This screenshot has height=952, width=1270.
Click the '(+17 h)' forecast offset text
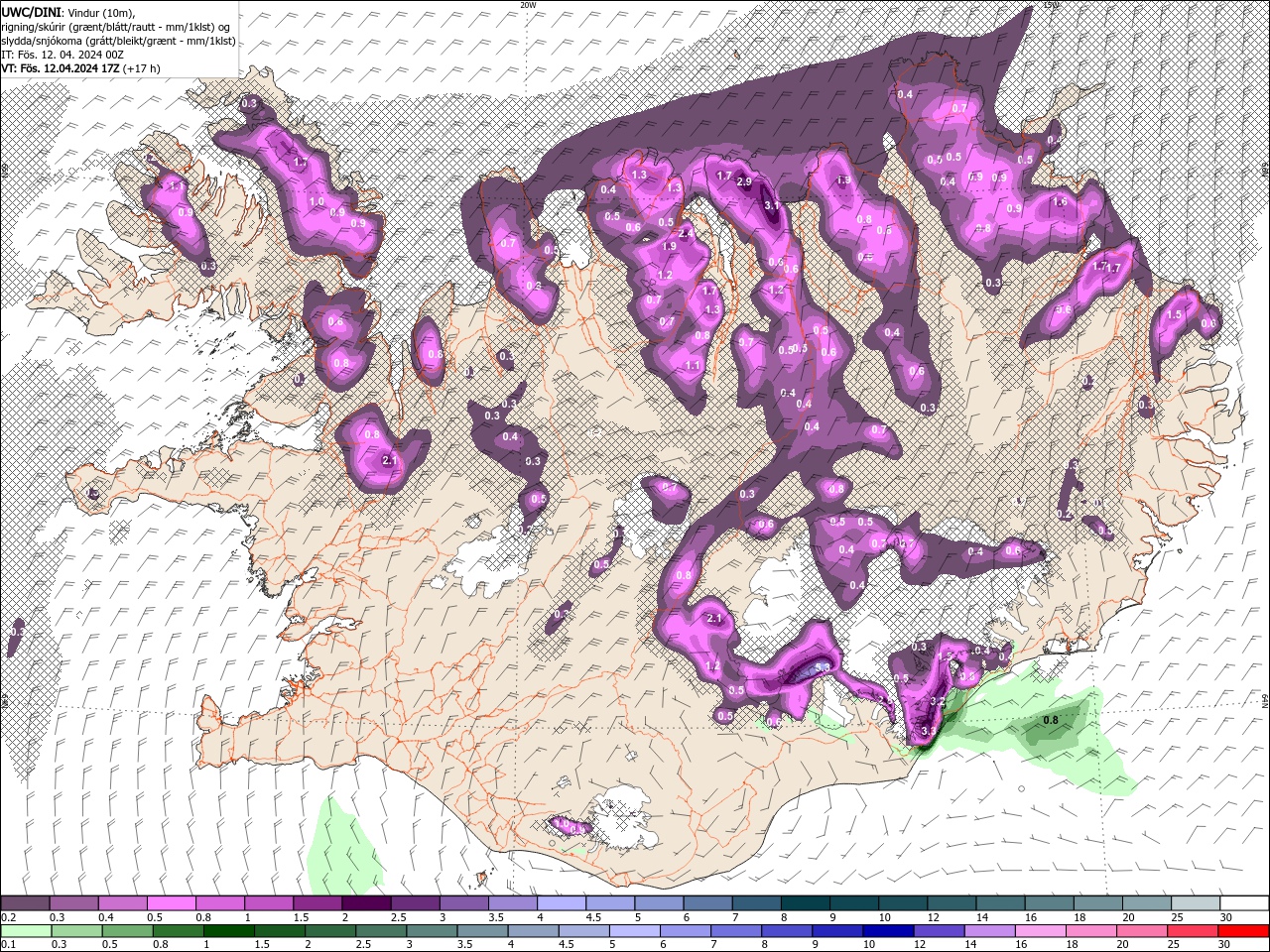click(142, 68)
